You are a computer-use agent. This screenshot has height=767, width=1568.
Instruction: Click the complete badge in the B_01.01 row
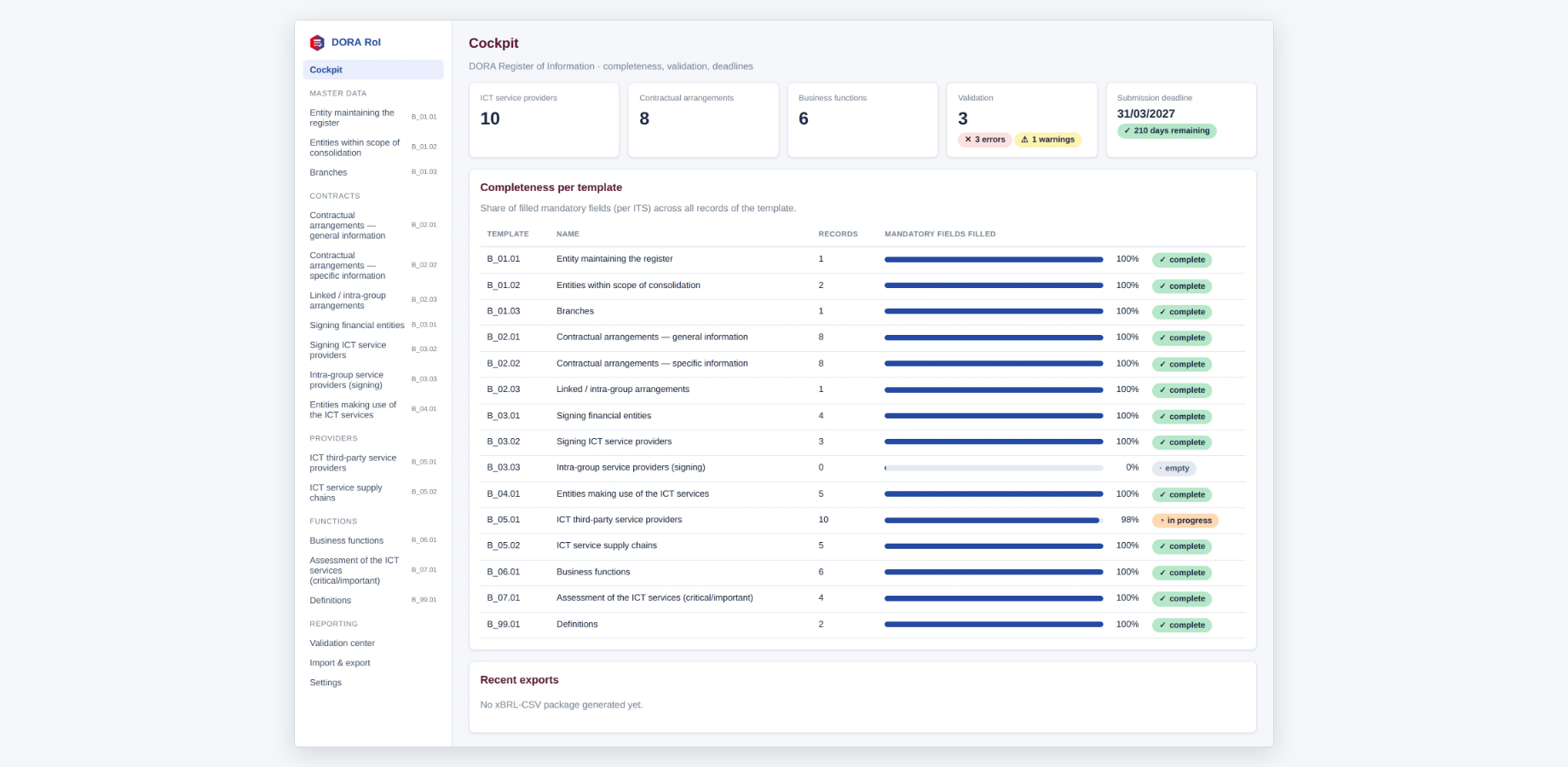point(1182,260)
